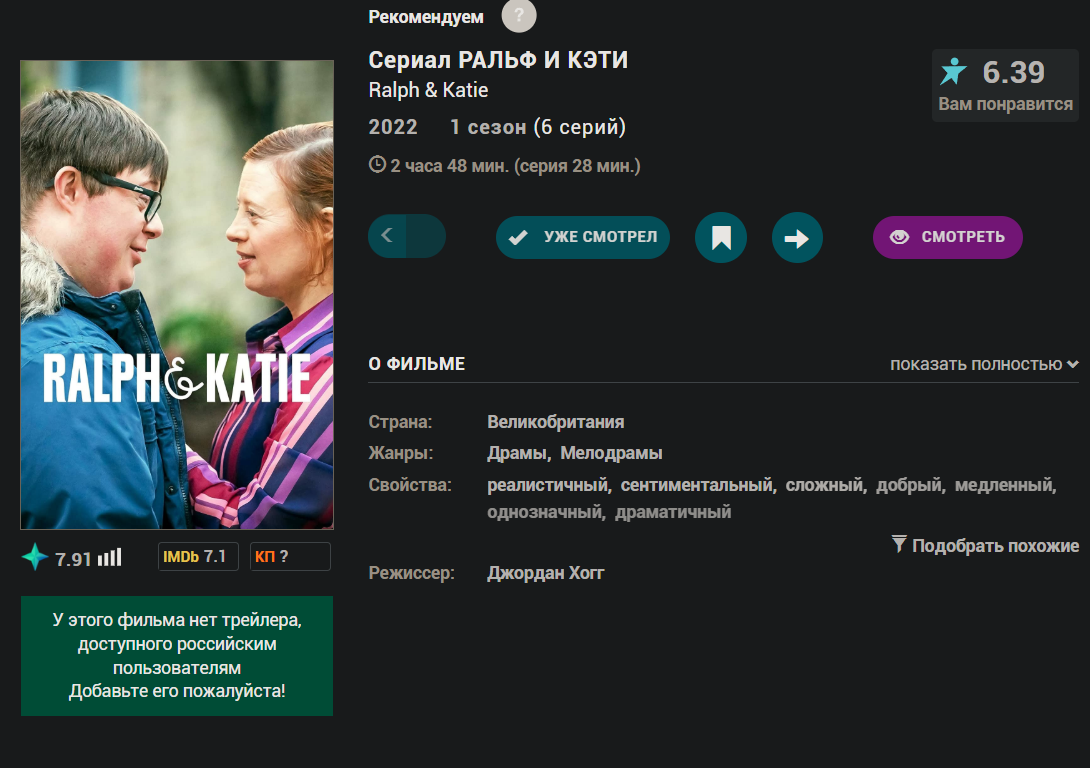Select the сентиментальный property tag

click(697, 485)
